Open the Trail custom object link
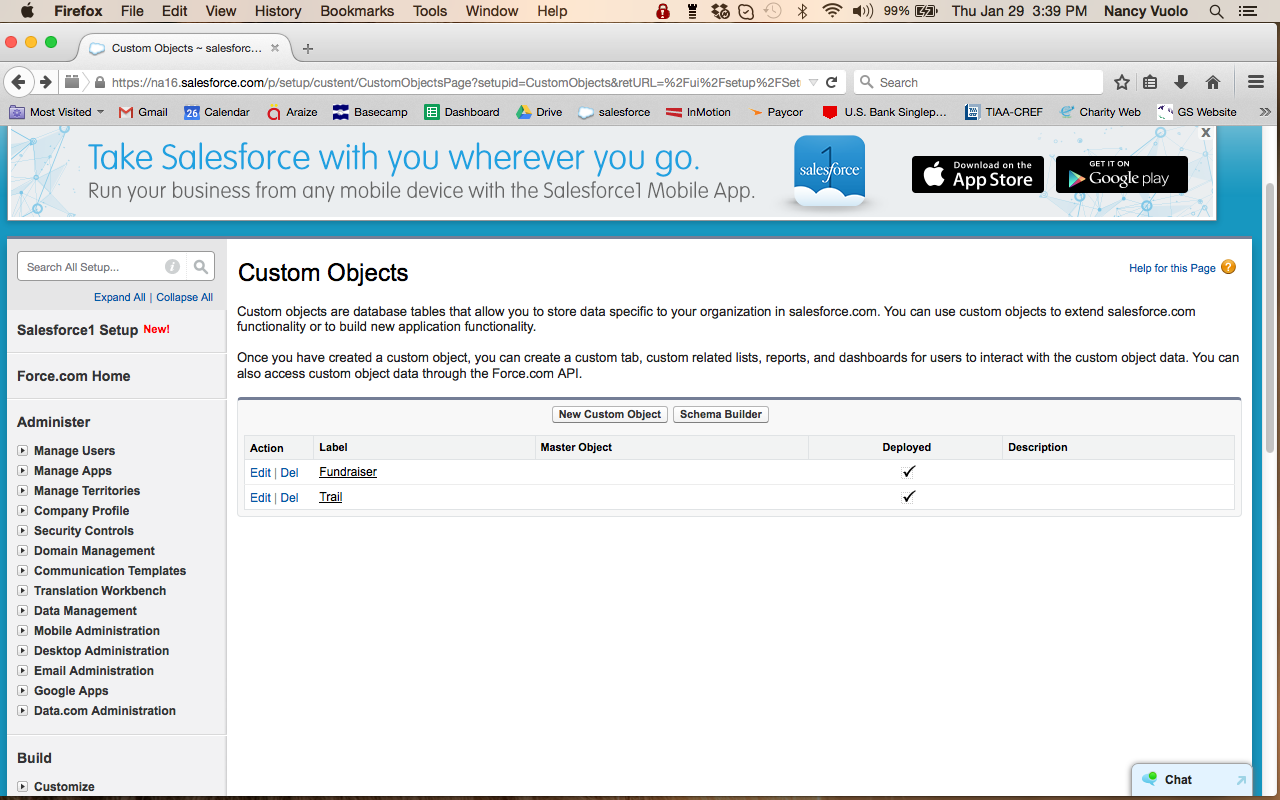The image size is (1280, 800). point(331,497)
